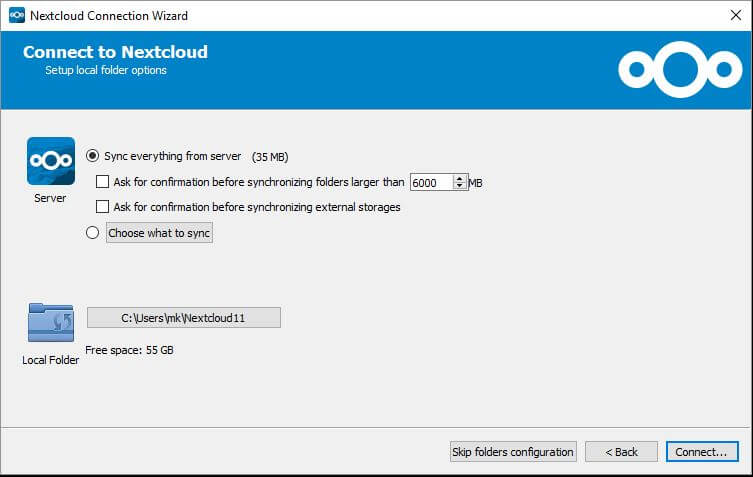Click Skip folders configuration button

tap(513, 452)
